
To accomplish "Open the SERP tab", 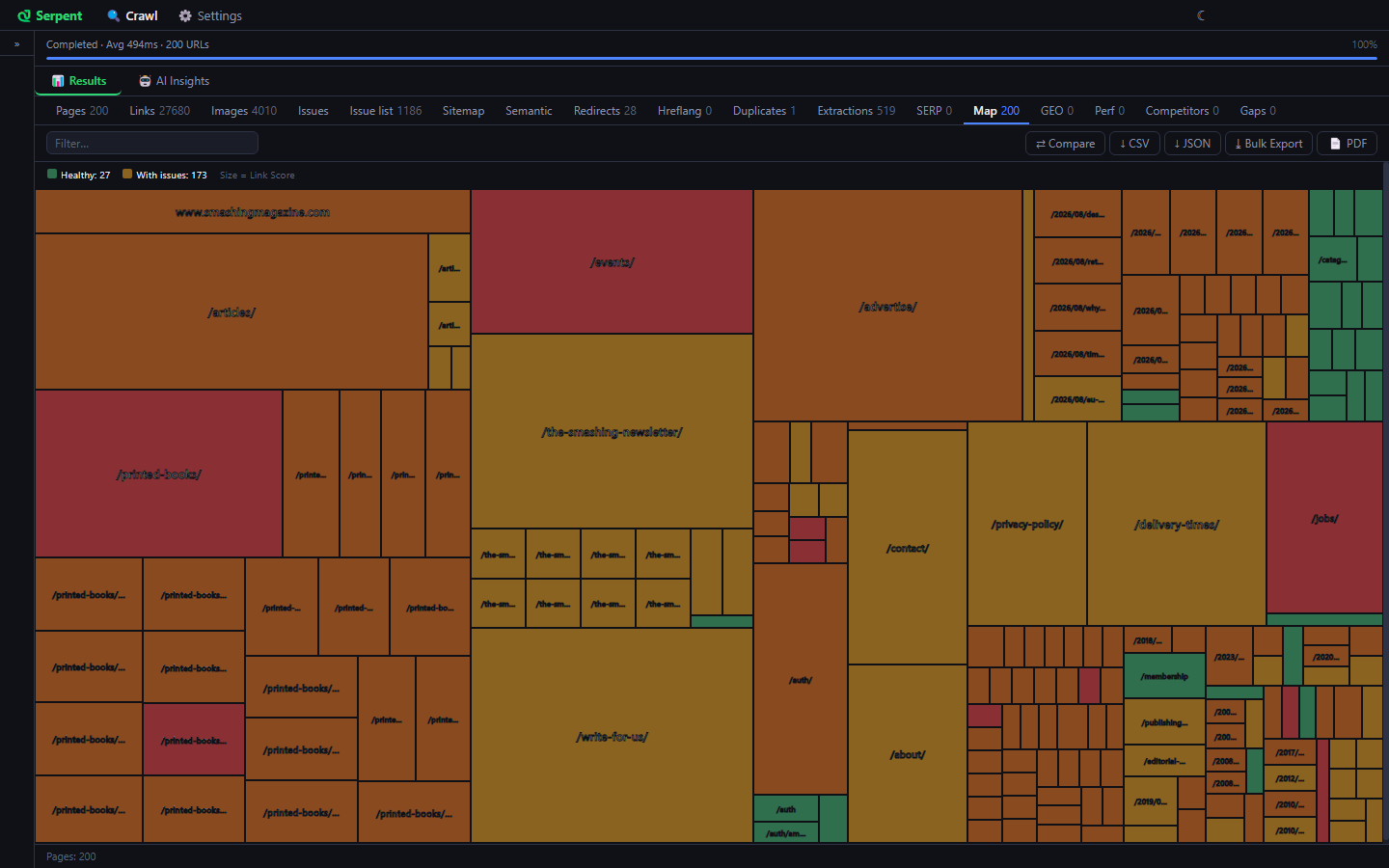I will (934, 111).
